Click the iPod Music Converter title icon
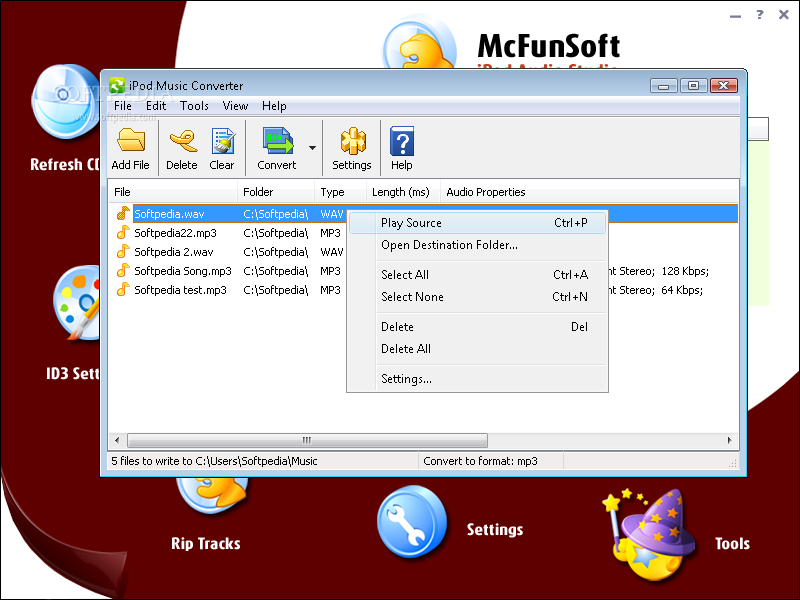This screenshot has height=600, width=800. click(117, 85)
